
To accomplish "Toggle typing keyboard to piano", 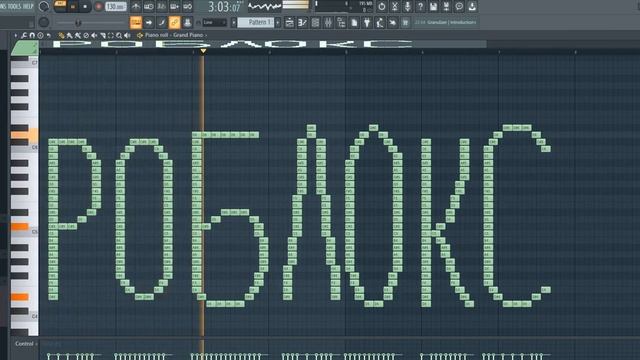I will [x=136, y=22].
